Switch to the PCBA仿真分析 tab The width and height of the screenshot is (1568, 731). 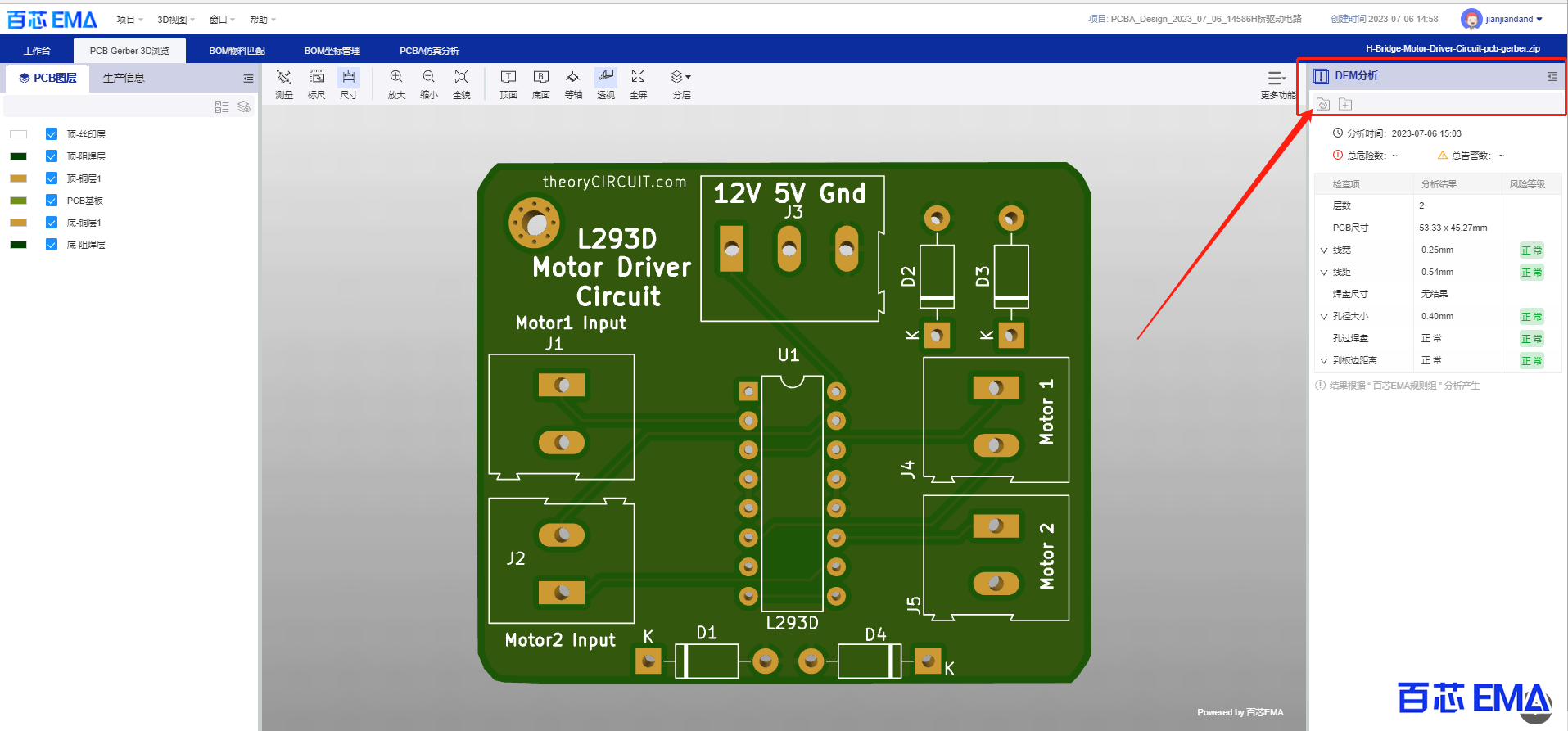pyautogui.click(x=429, y=51)
